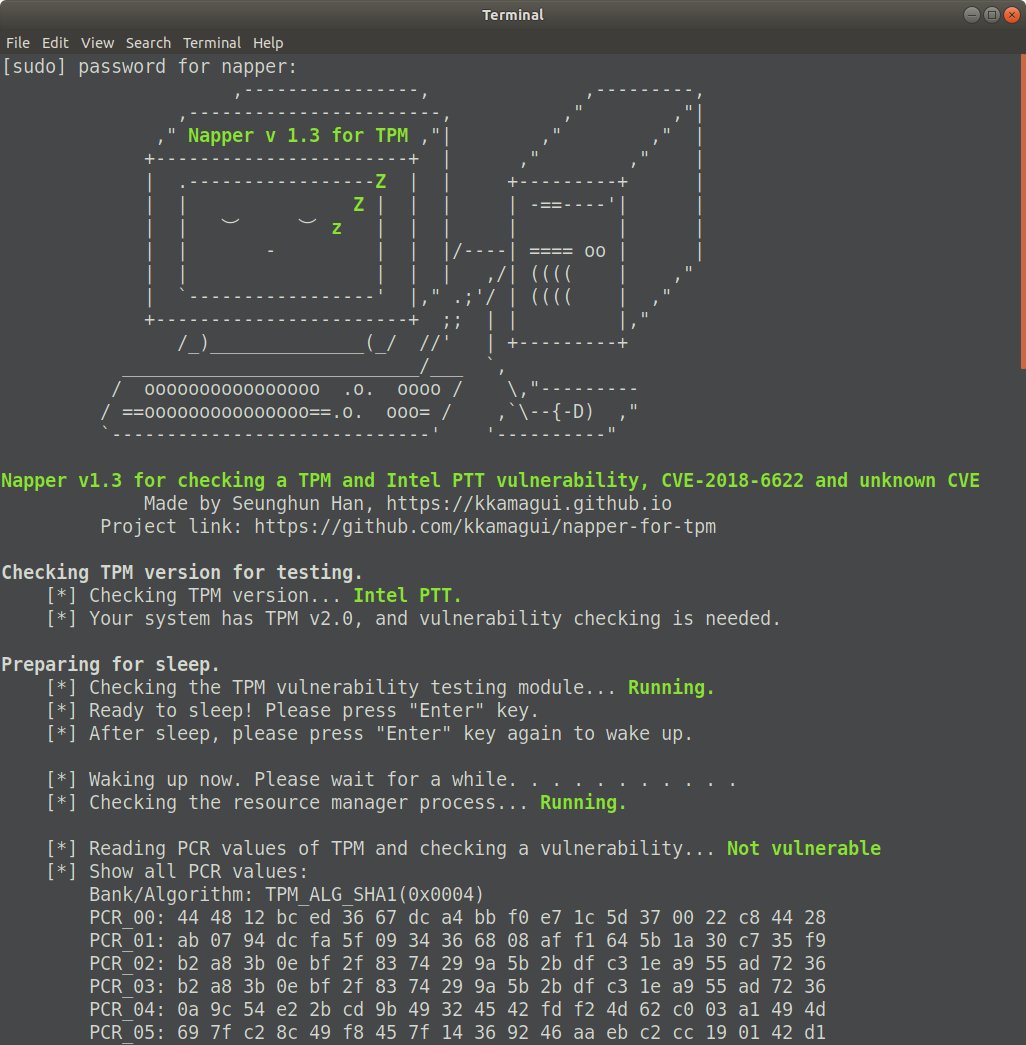Click the 'Checking TPM version for testing.' heading
This screenshot has width=1026, height=1045.
182,572
